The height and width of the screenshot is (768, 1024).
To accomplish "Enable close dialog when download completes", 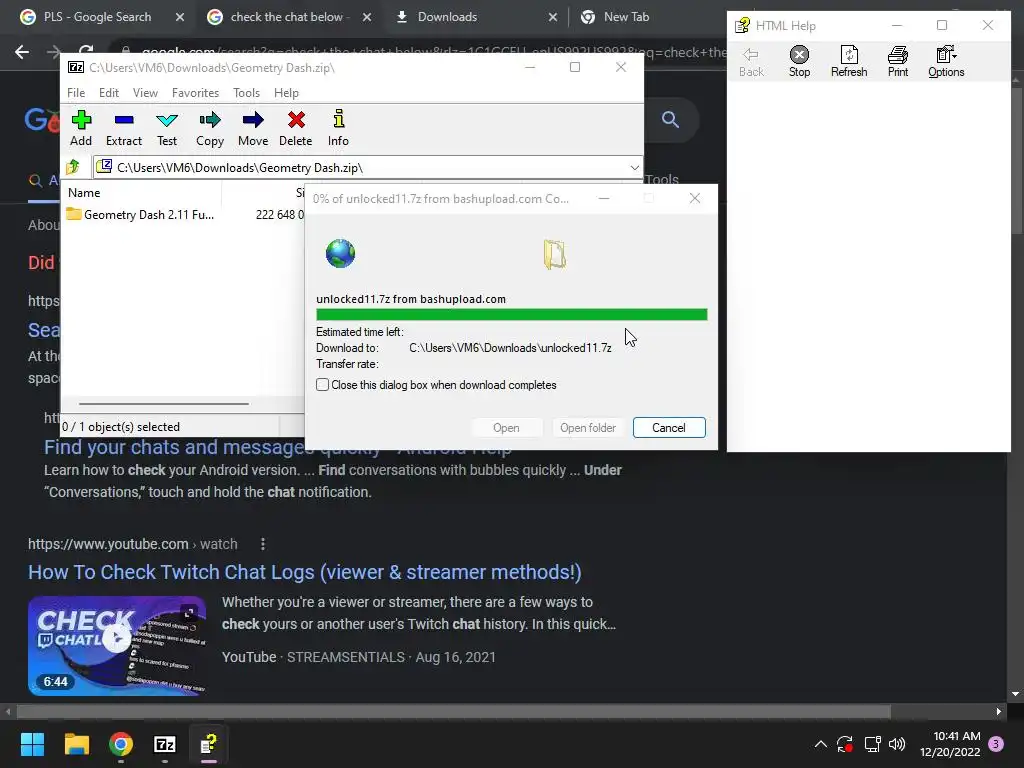I will click(x=323, y=385).
